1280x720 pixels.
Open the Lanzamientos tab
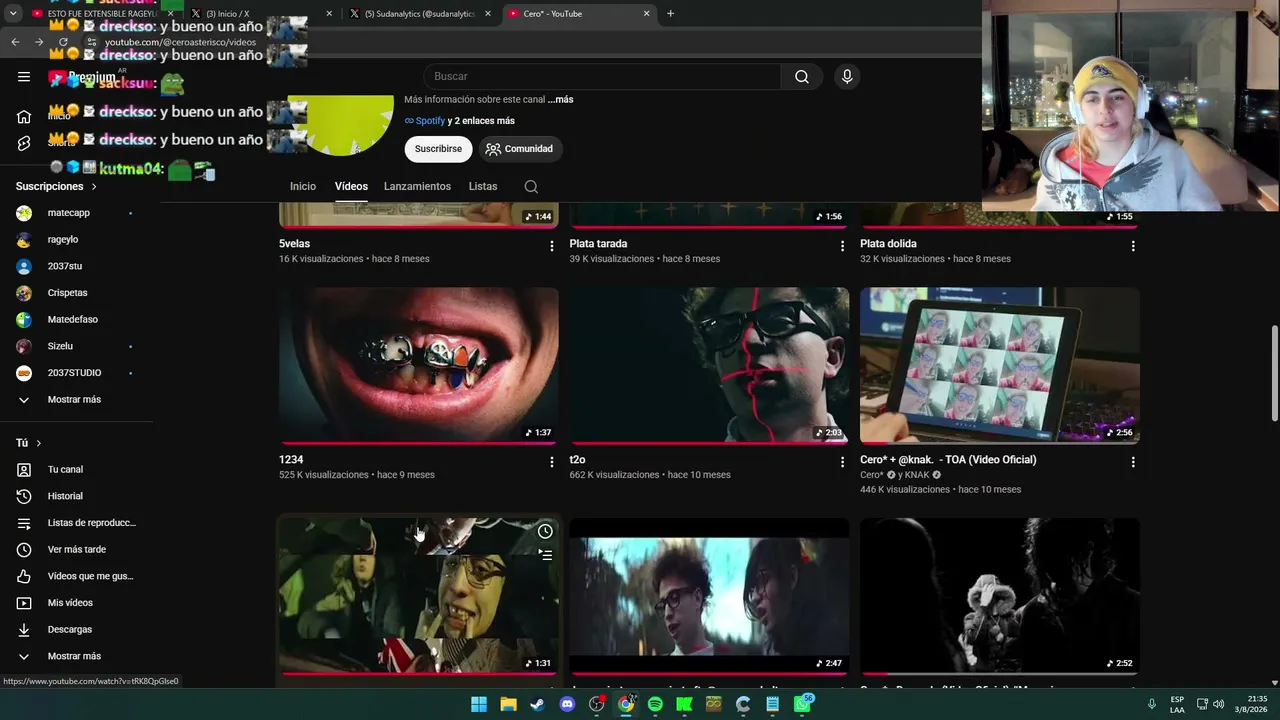point(417,187)
